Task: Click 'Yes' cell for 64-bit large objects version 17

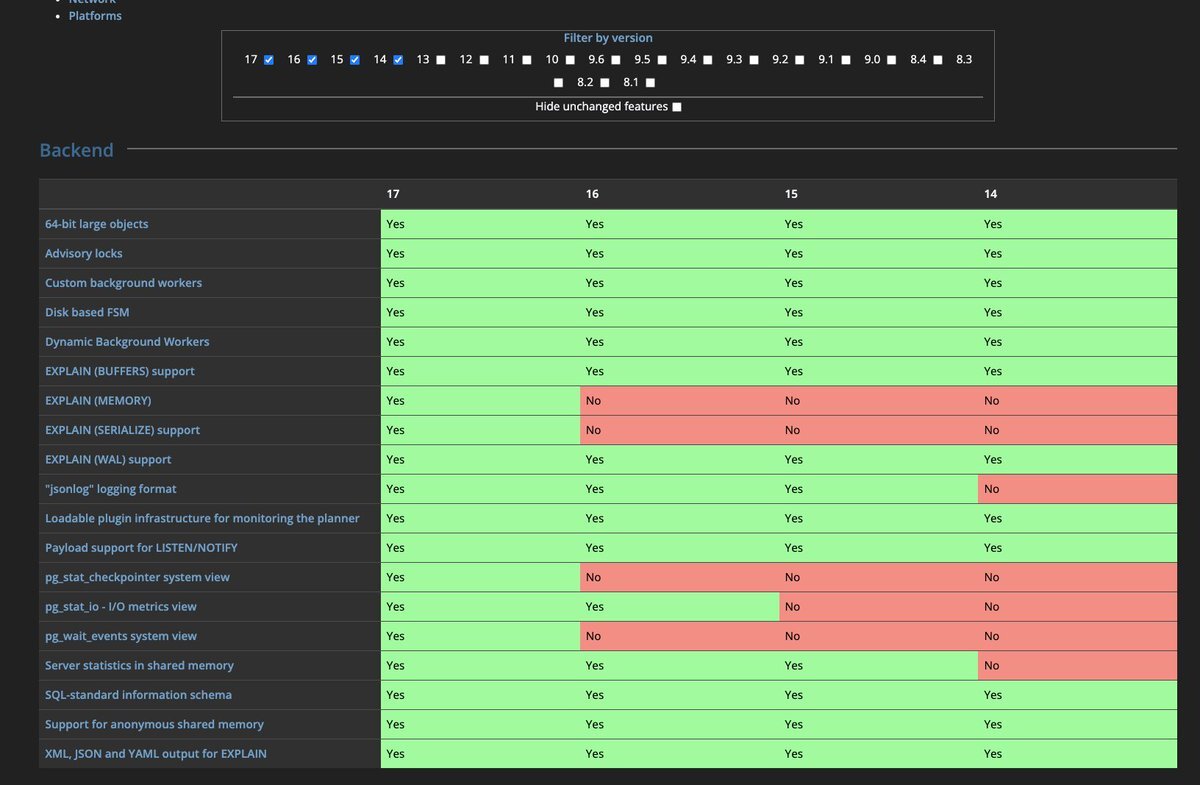Action: coord(481,224)
